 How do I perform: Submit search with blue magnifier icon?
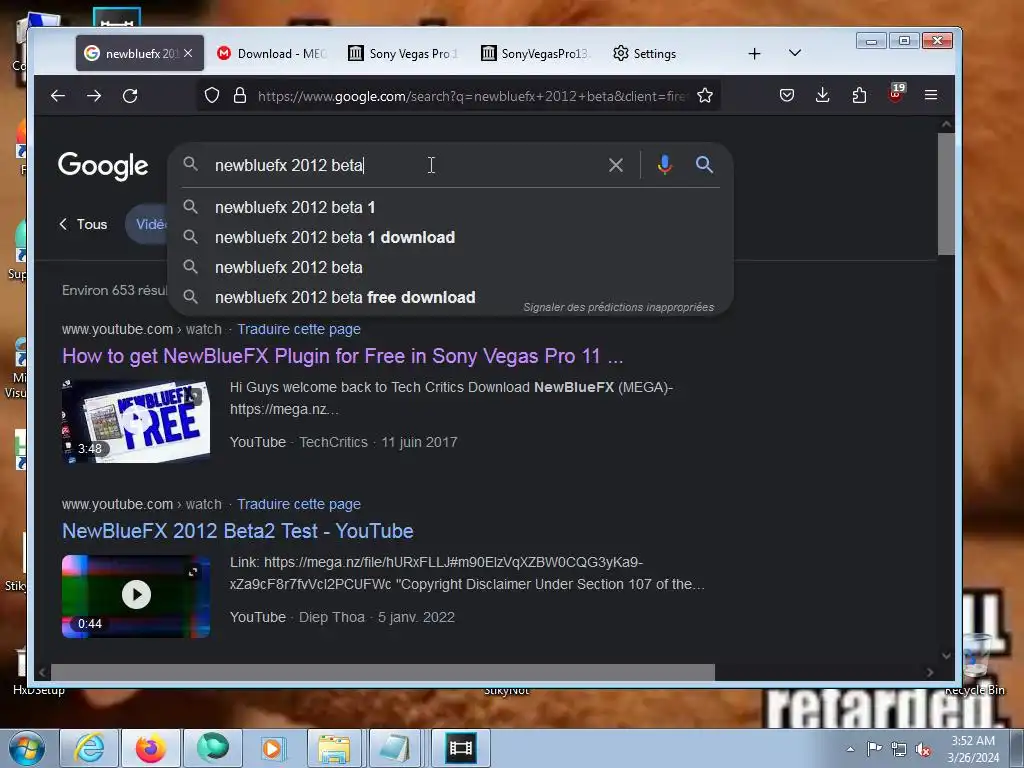pos(704,165)
